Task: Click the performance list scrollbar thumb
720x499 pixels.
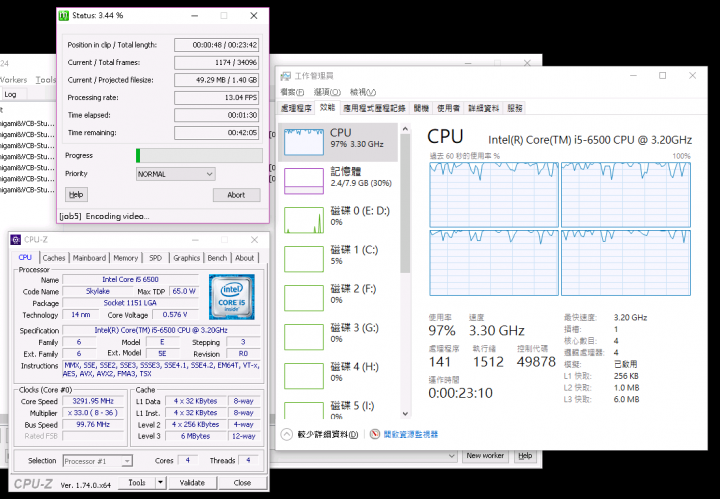Action: tap(405, 203)
